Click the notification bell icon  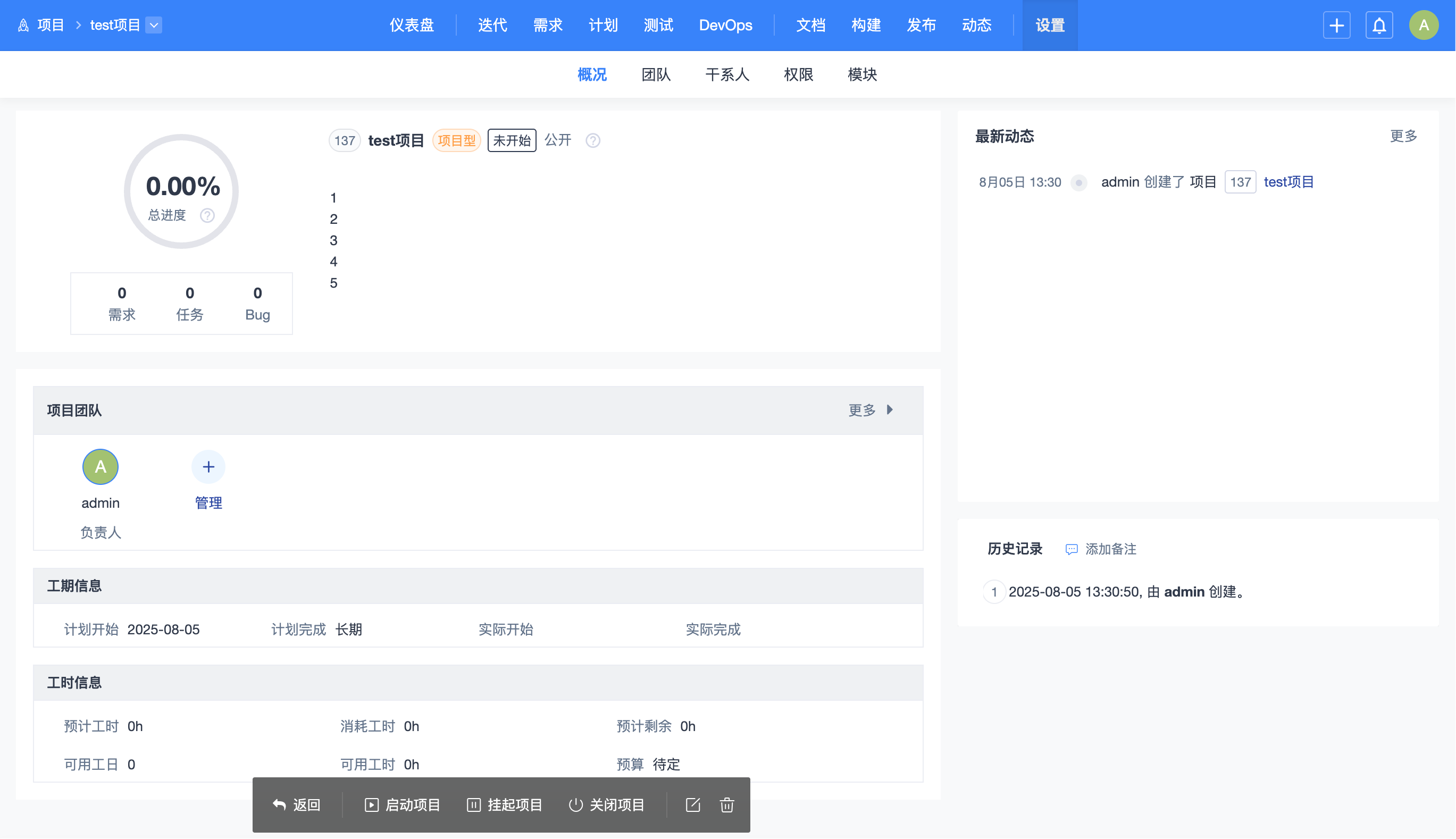(x=1379, y=26)
